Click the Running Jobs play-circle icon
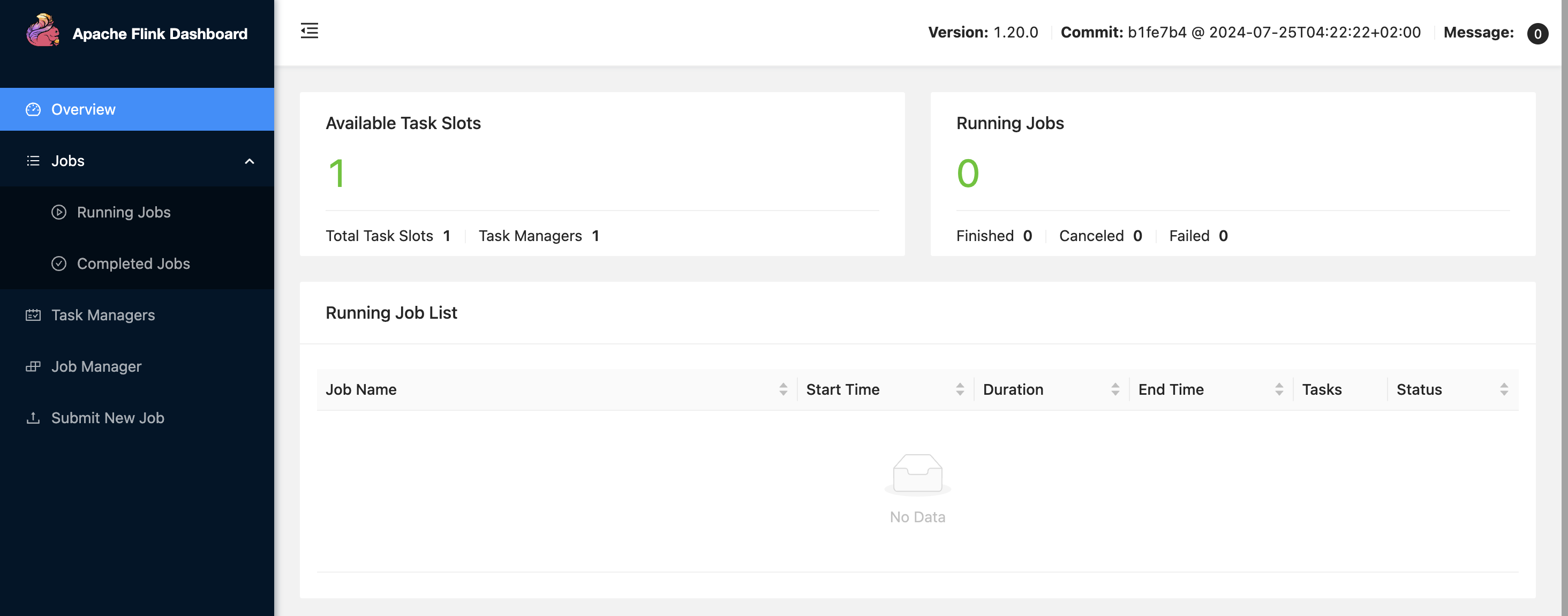 click(58, 212)
